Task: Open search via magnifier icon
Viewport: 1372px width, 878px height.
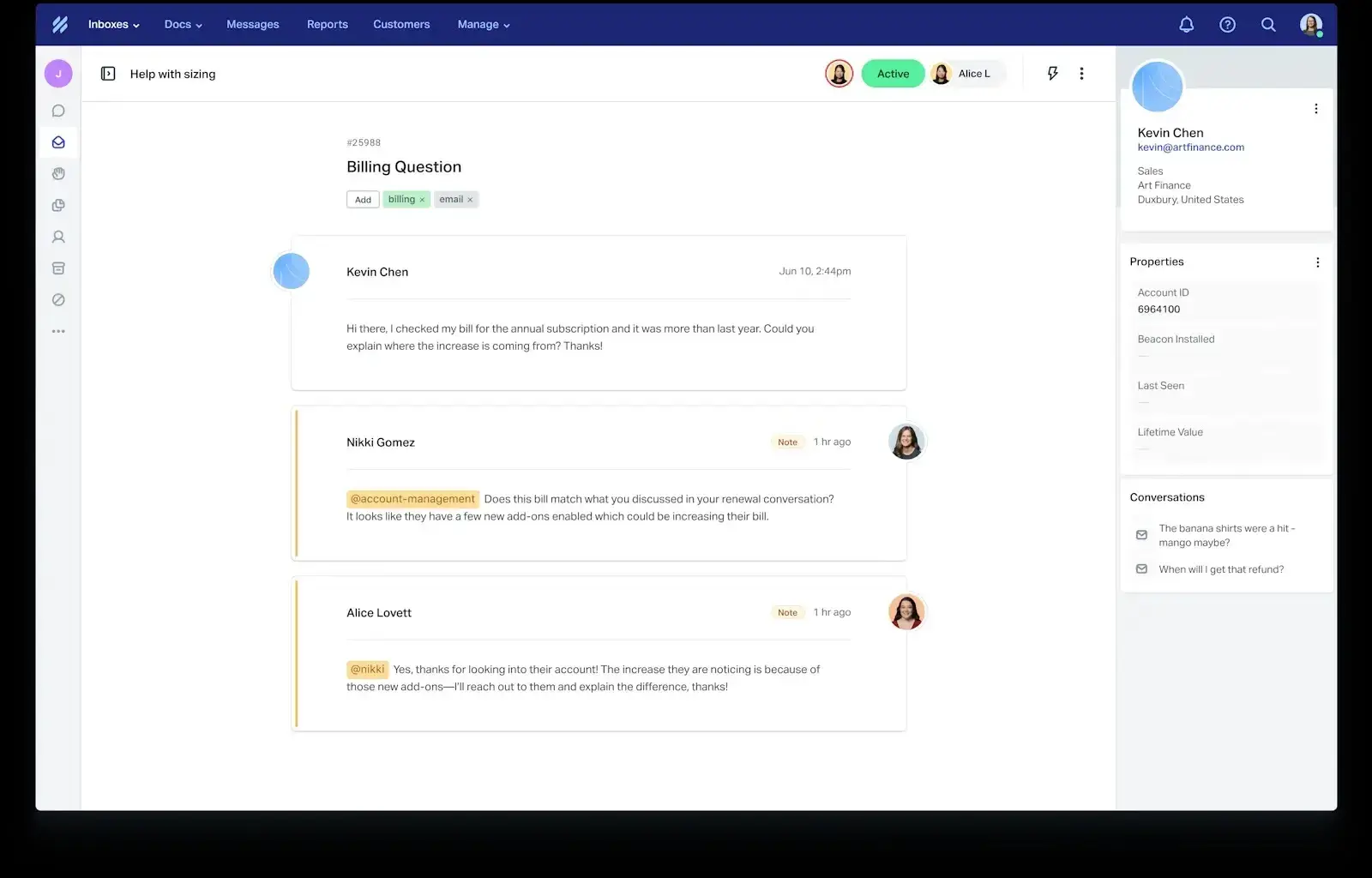Action: pyautogui.click(x=1268, y=25)
